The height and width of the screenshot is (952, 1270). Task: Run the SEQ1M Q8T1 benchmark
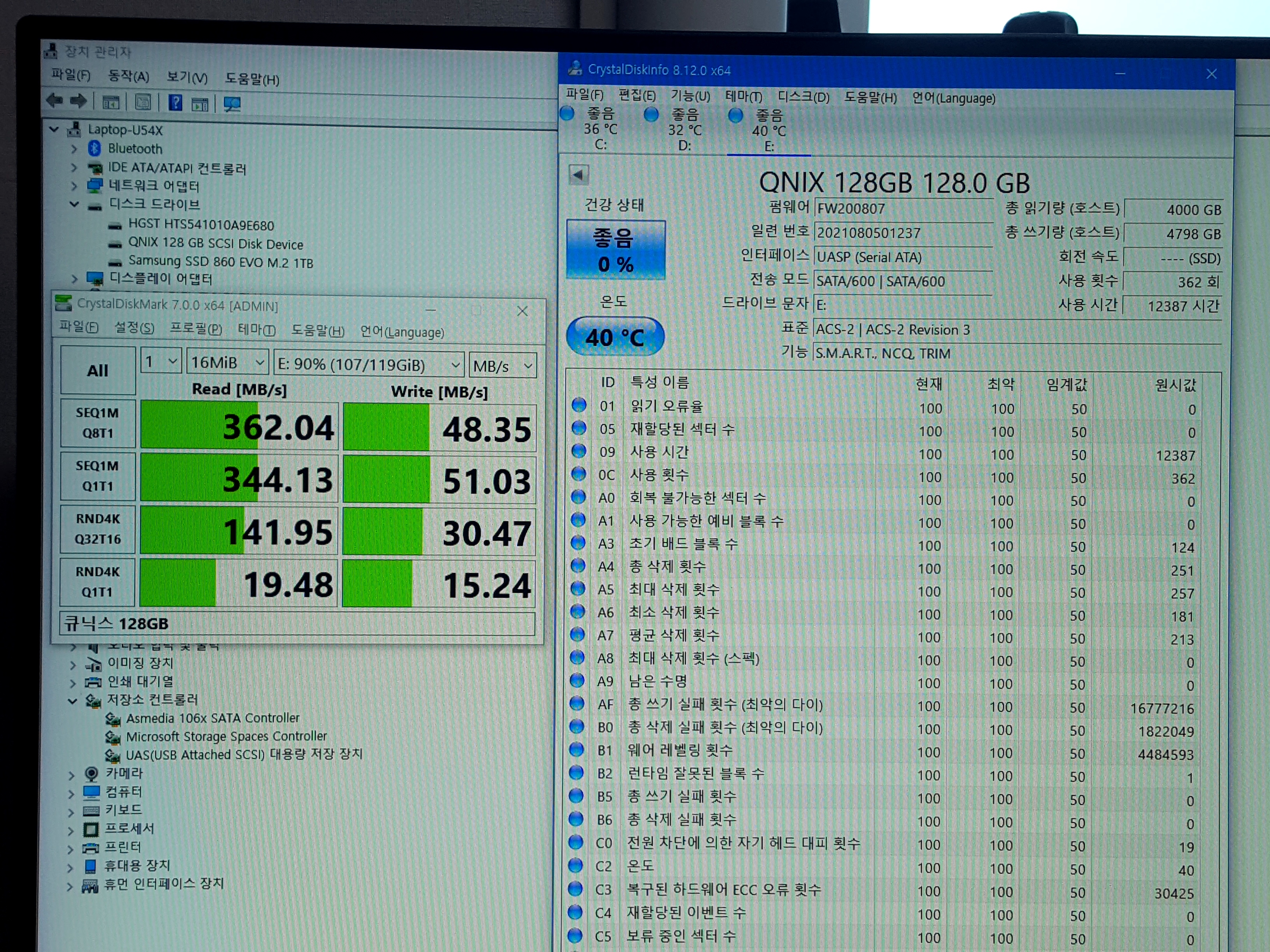tap(98, 423)
